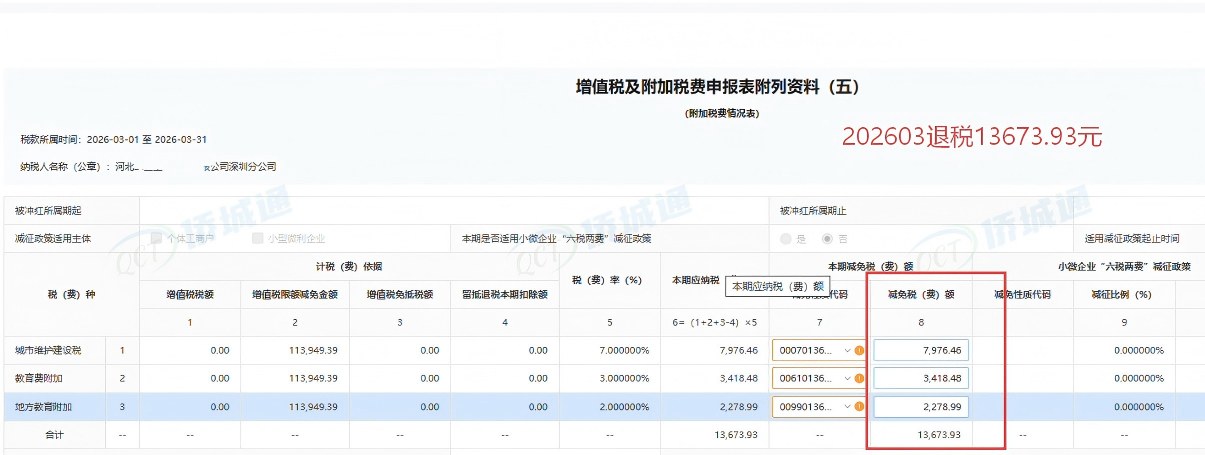1205x455 pixels.
Task: Click the 减免税（费）额 column header
Action: 921,295
